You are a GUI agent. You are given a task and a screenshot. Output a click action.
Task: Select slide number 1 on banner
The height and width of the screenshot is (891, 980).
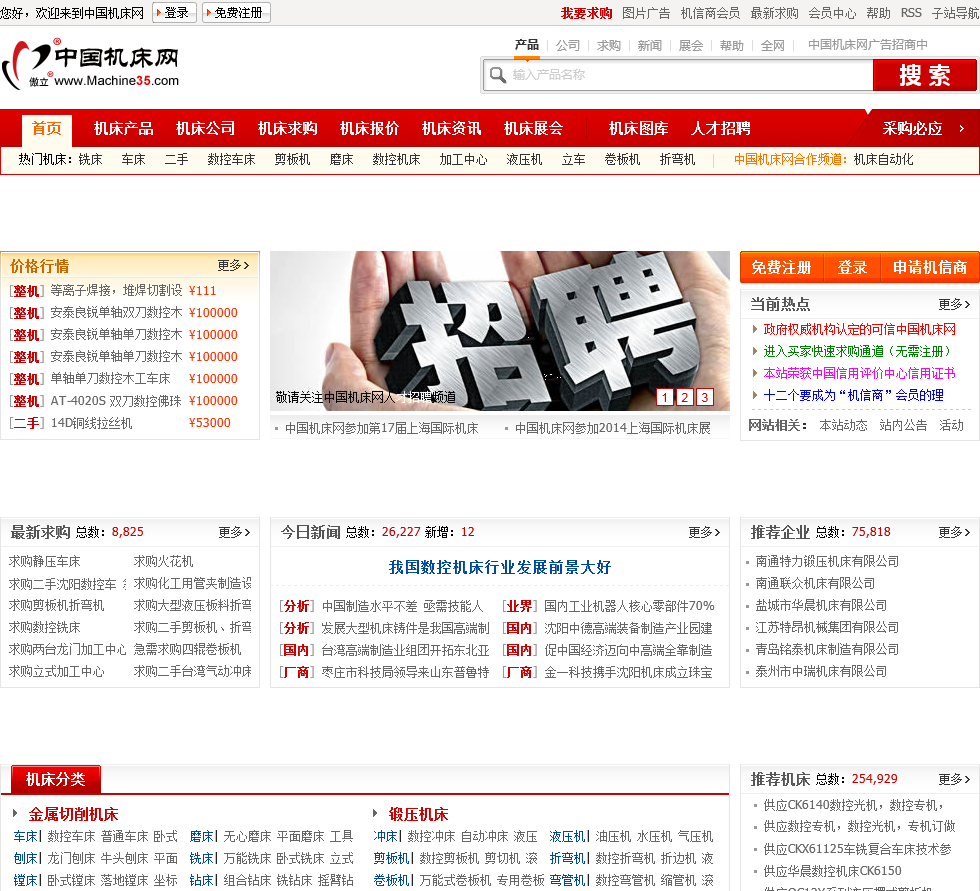tap(665, 397)
